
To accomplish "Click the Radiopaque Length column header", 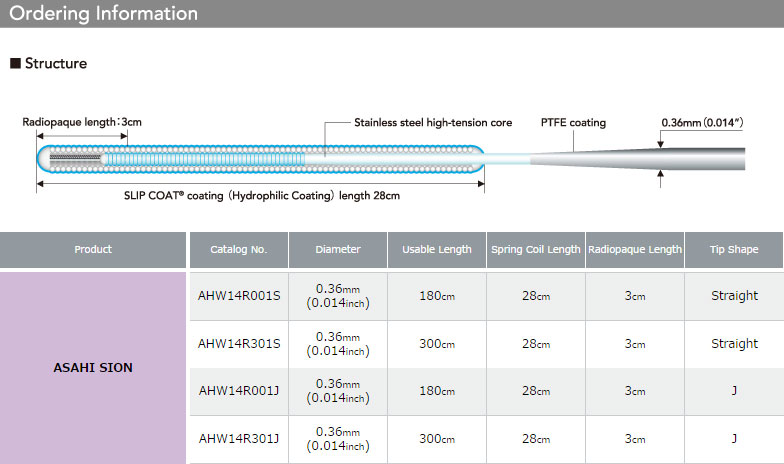I will coord(634,250).
